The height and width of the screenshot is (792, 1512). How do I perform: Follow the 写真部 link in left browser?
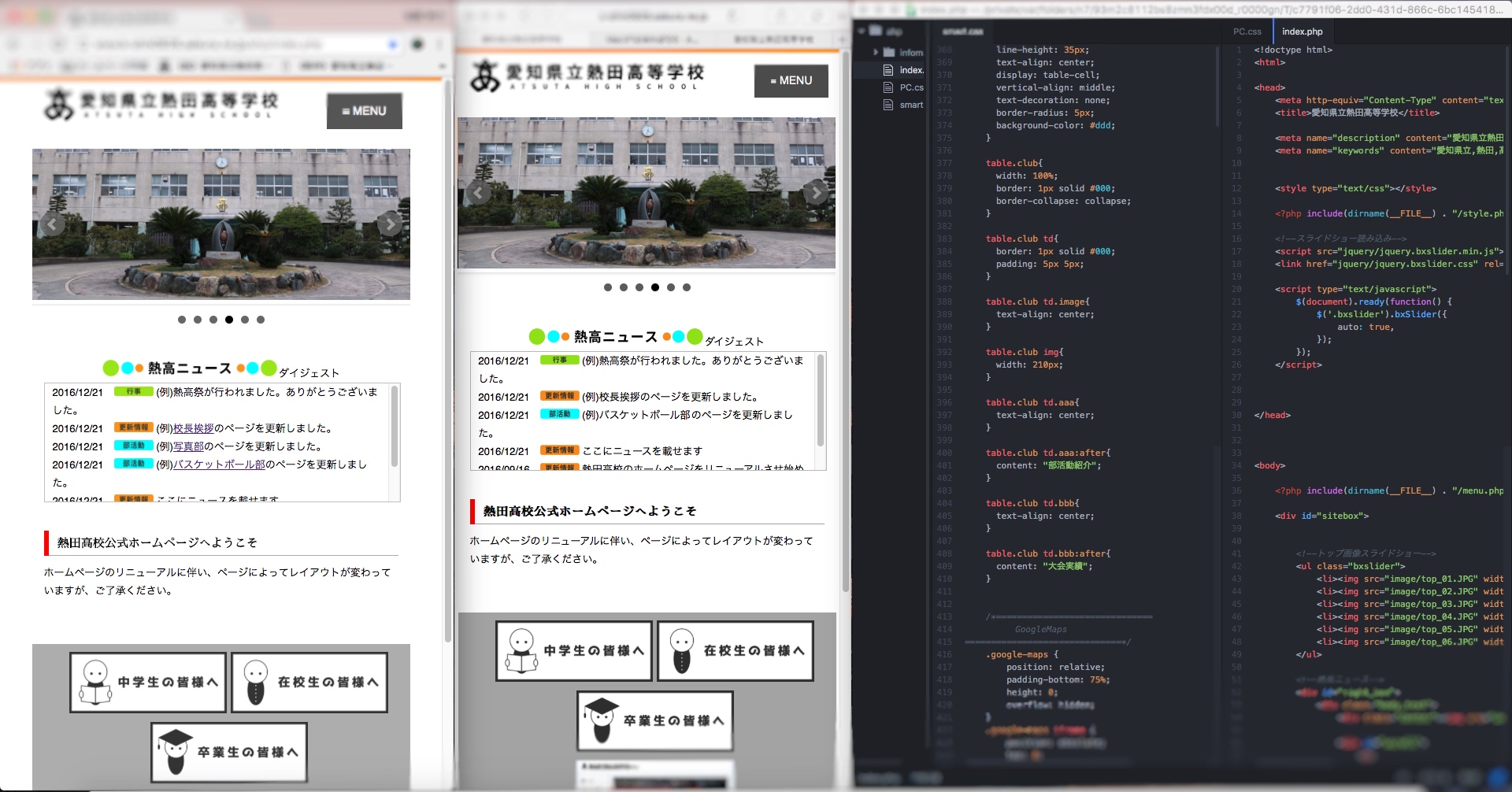point(188,446)
